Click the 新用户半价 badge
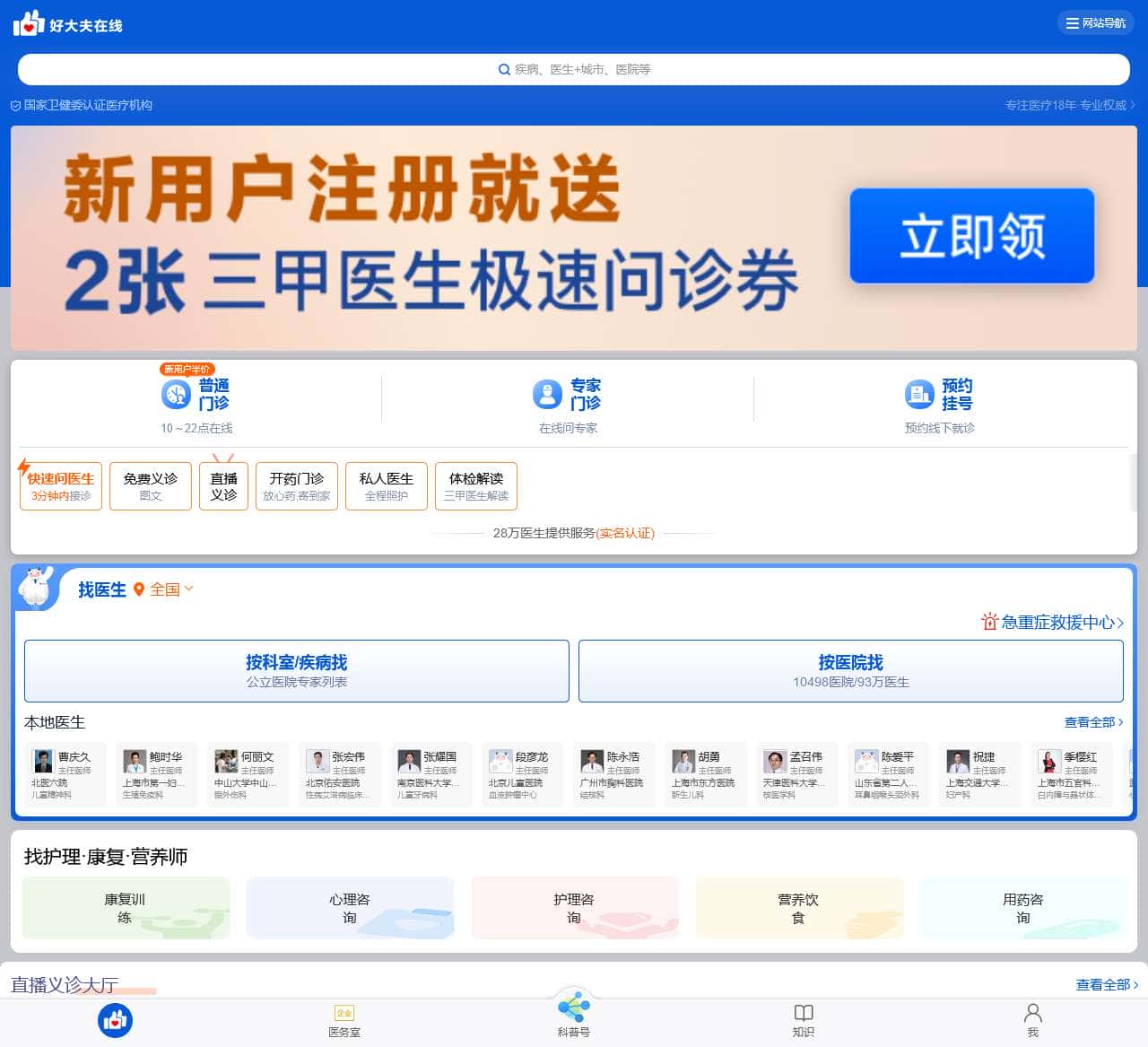 187,369
